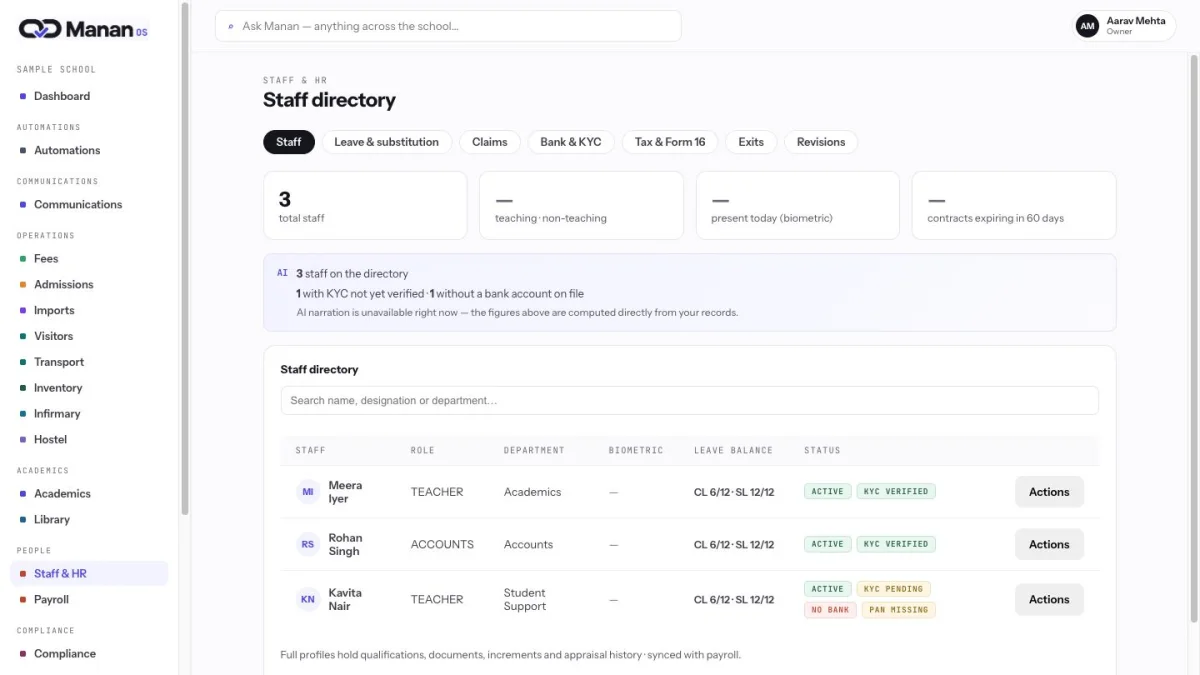Click the Ask Manan search bar
The width and height of the screenshot is (1200, 675).
[x=448, y=26]
